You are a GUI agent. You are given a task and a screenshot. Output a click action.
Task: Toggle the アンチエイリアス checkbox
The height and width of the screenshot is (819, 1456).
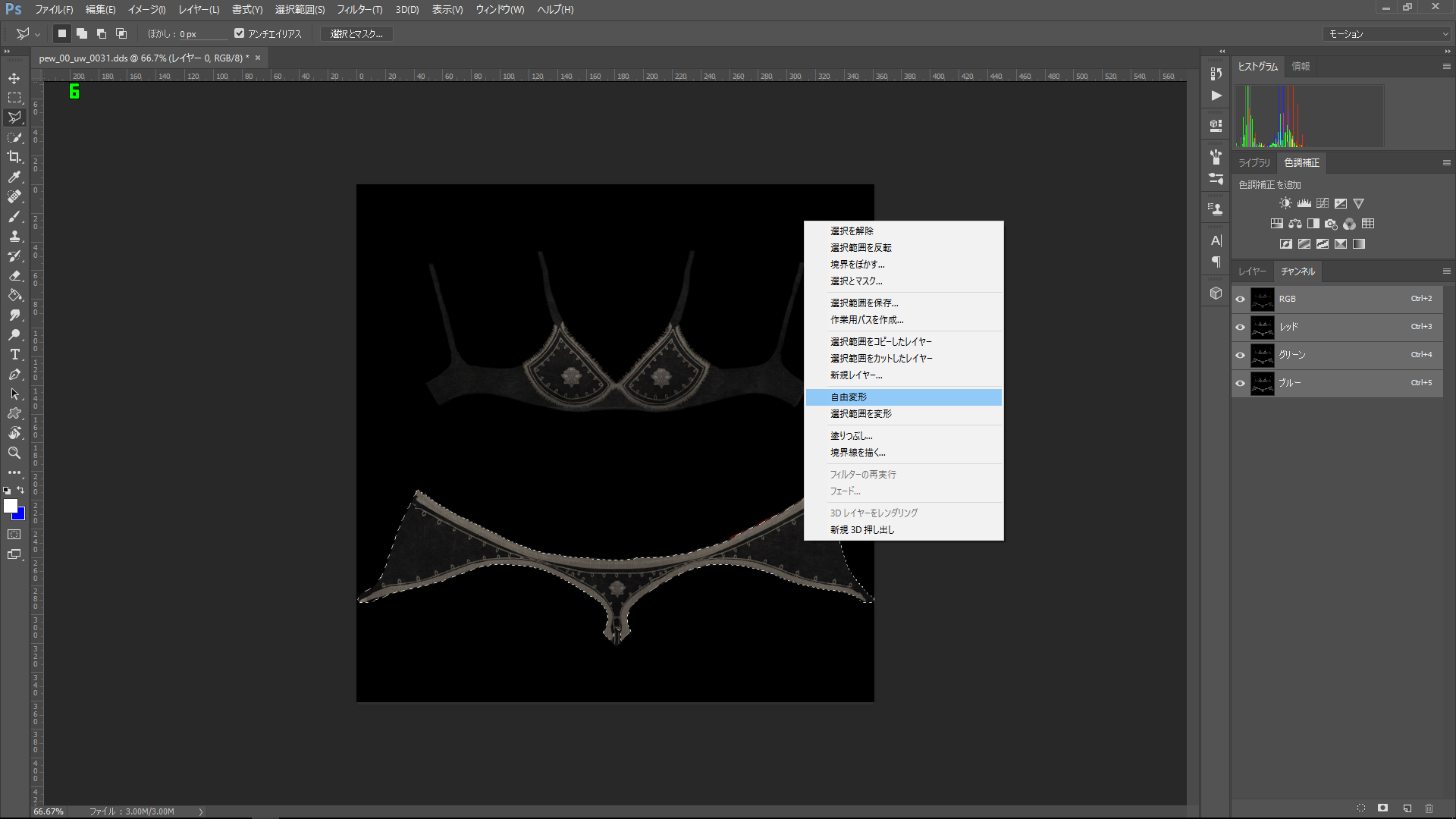(240, 33)
